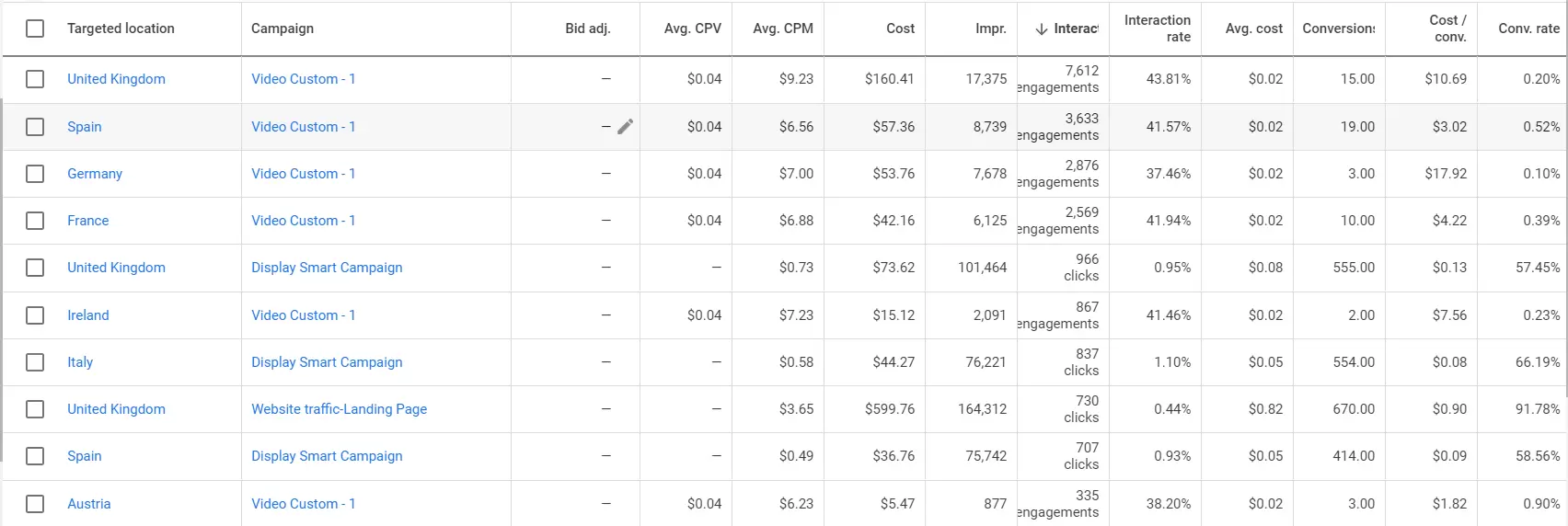
Task: Enable the France row checkbox
Action: 35,221
